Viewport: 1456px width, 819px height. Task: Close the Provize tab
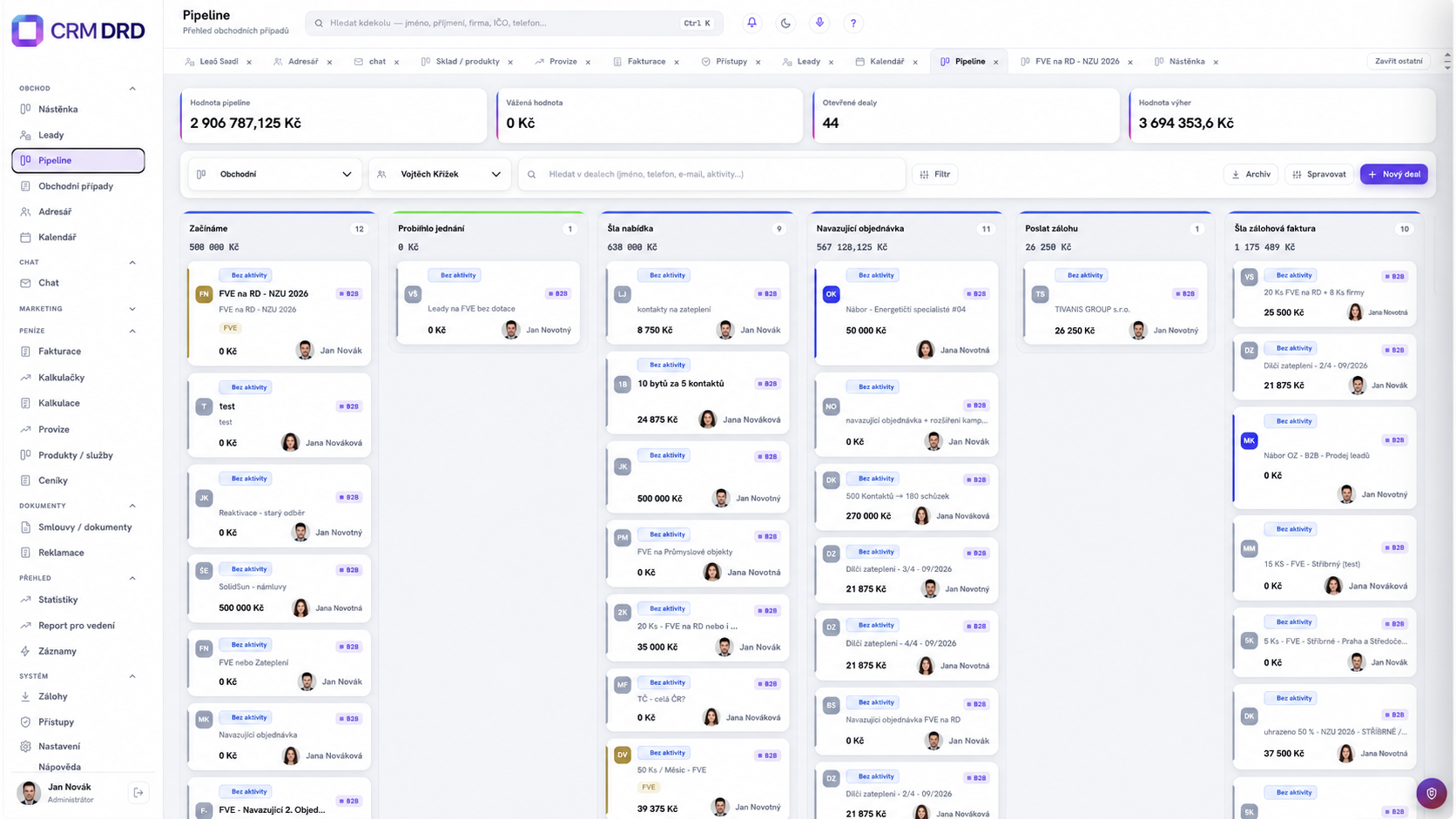589,63
